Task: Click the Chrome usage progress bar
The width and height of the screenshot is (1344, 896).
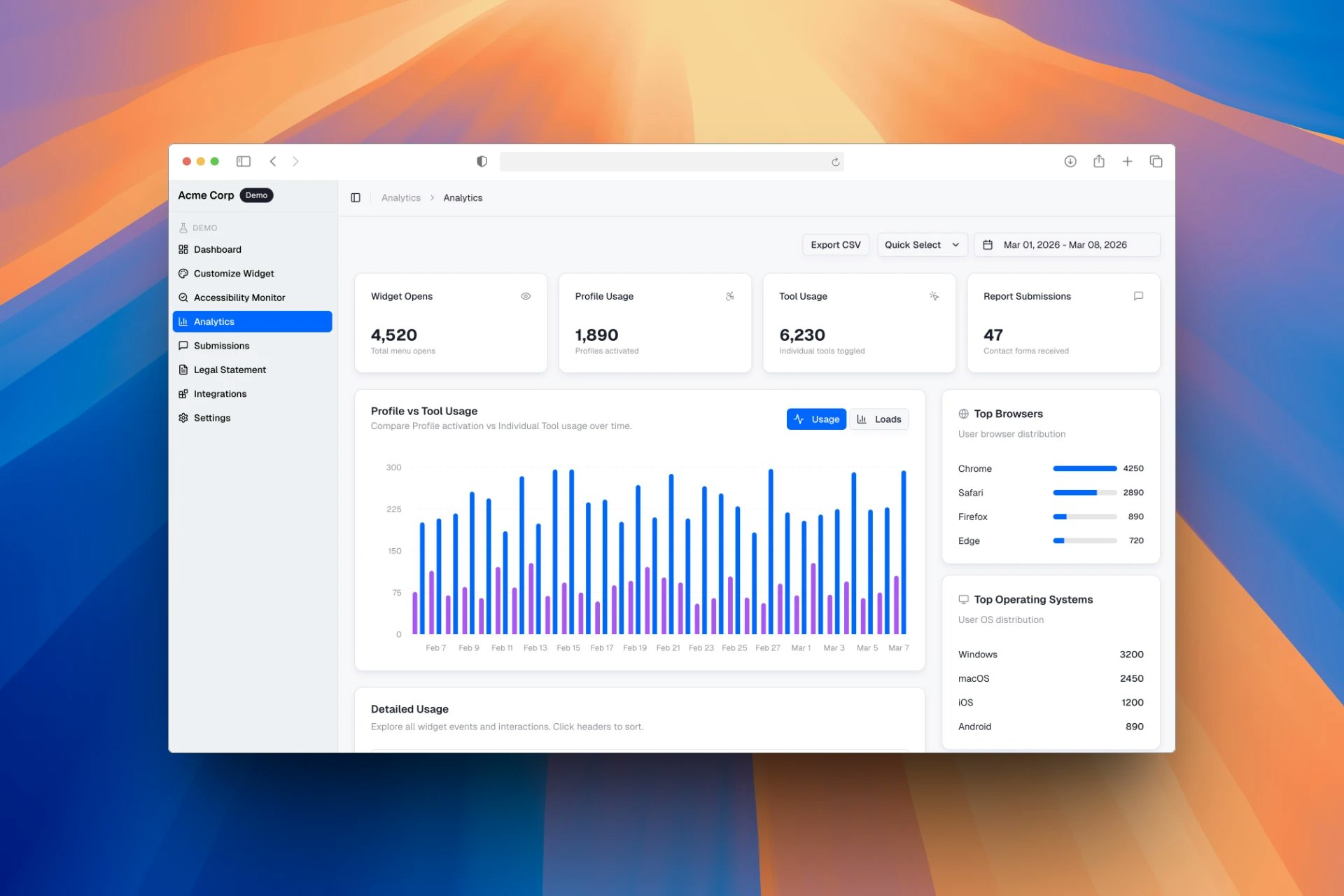Action: pos(1084,469)
